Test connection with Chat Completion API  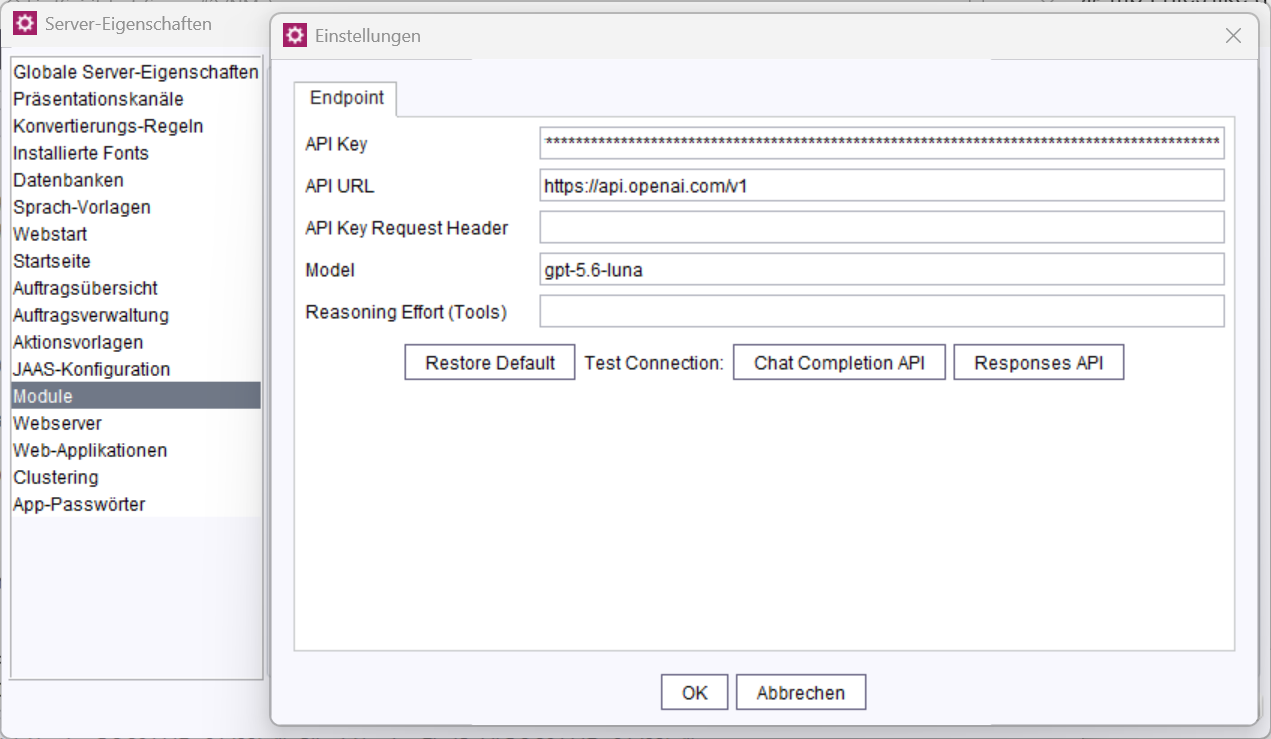839,363
